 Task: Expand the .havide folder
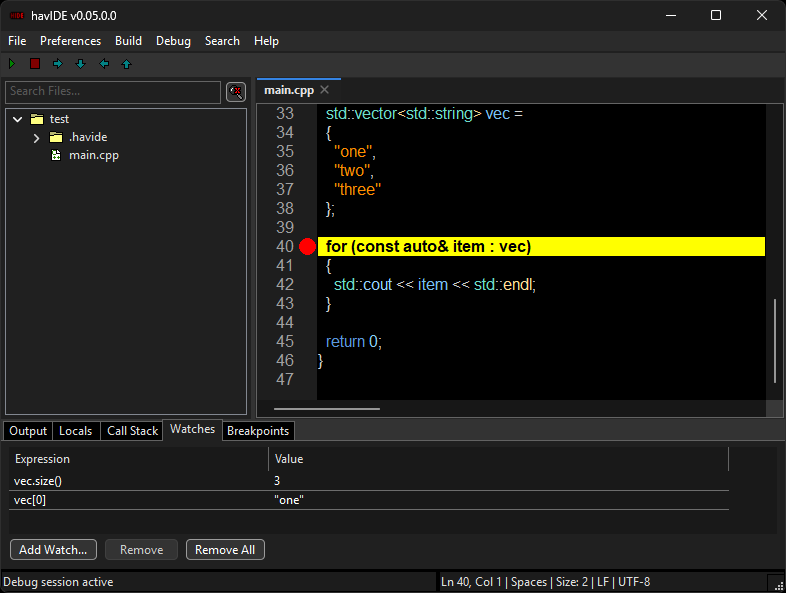click(x=36, y=137)
